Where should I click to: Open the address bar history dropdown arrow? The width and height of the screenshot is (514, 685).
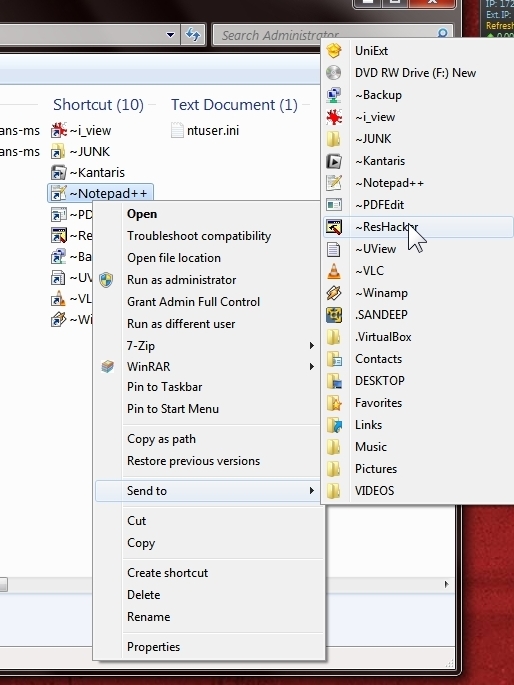(170, 35)
